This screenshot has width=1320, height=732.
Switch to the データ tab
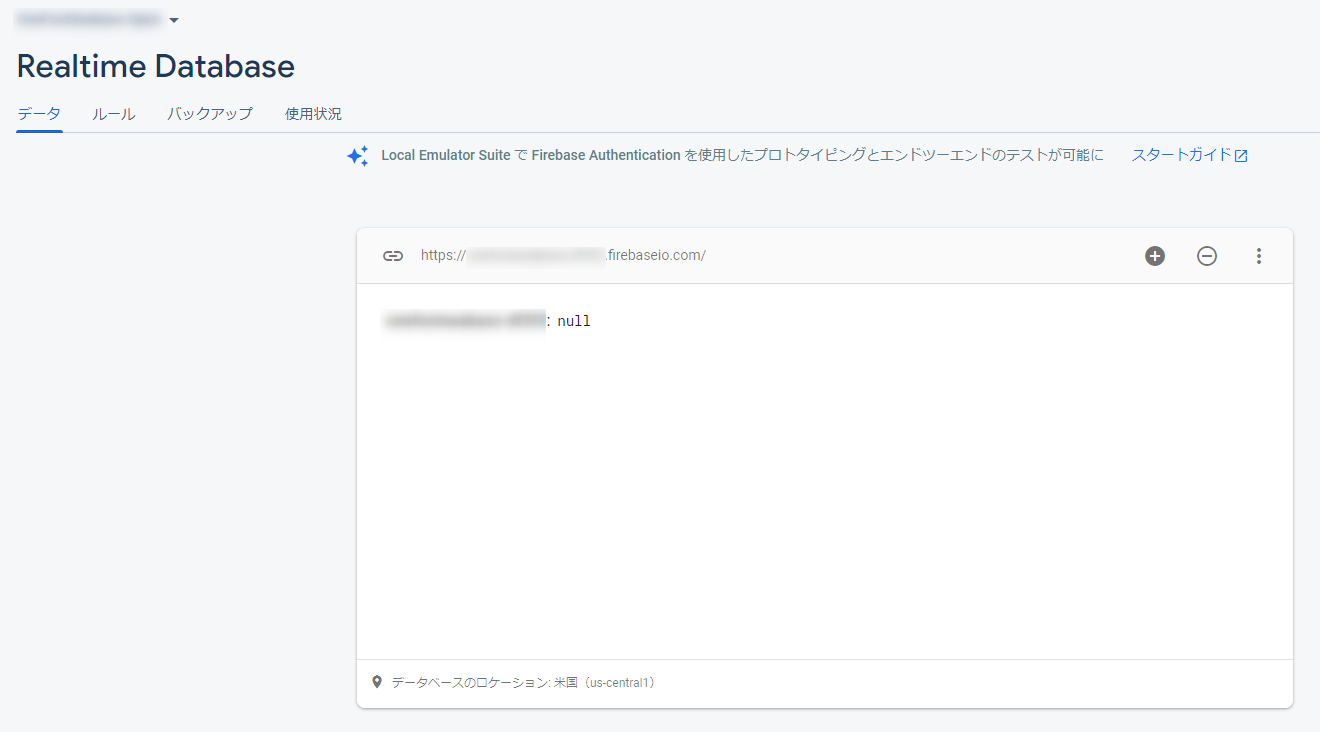click(x=39, y=114)
